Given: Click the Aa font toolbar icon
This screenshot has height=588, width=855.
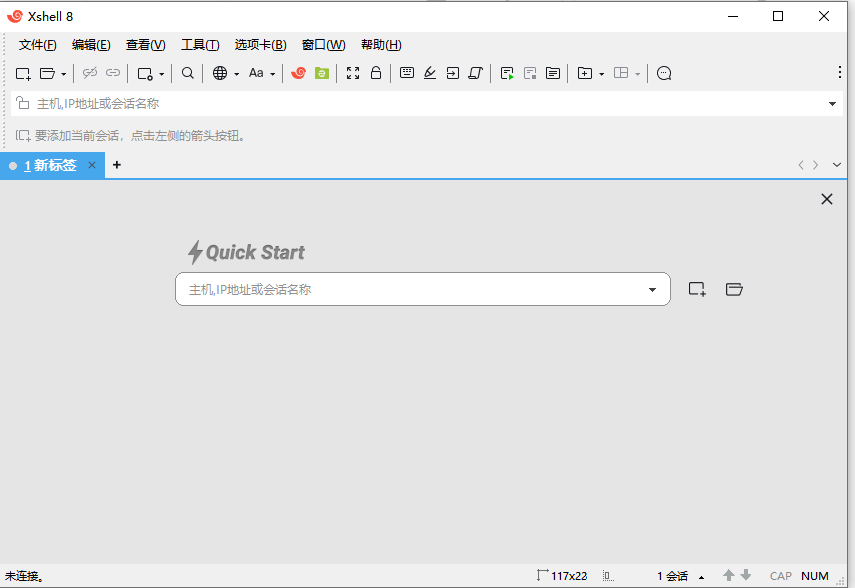Looking at the screenshot, I should [256, 73].
